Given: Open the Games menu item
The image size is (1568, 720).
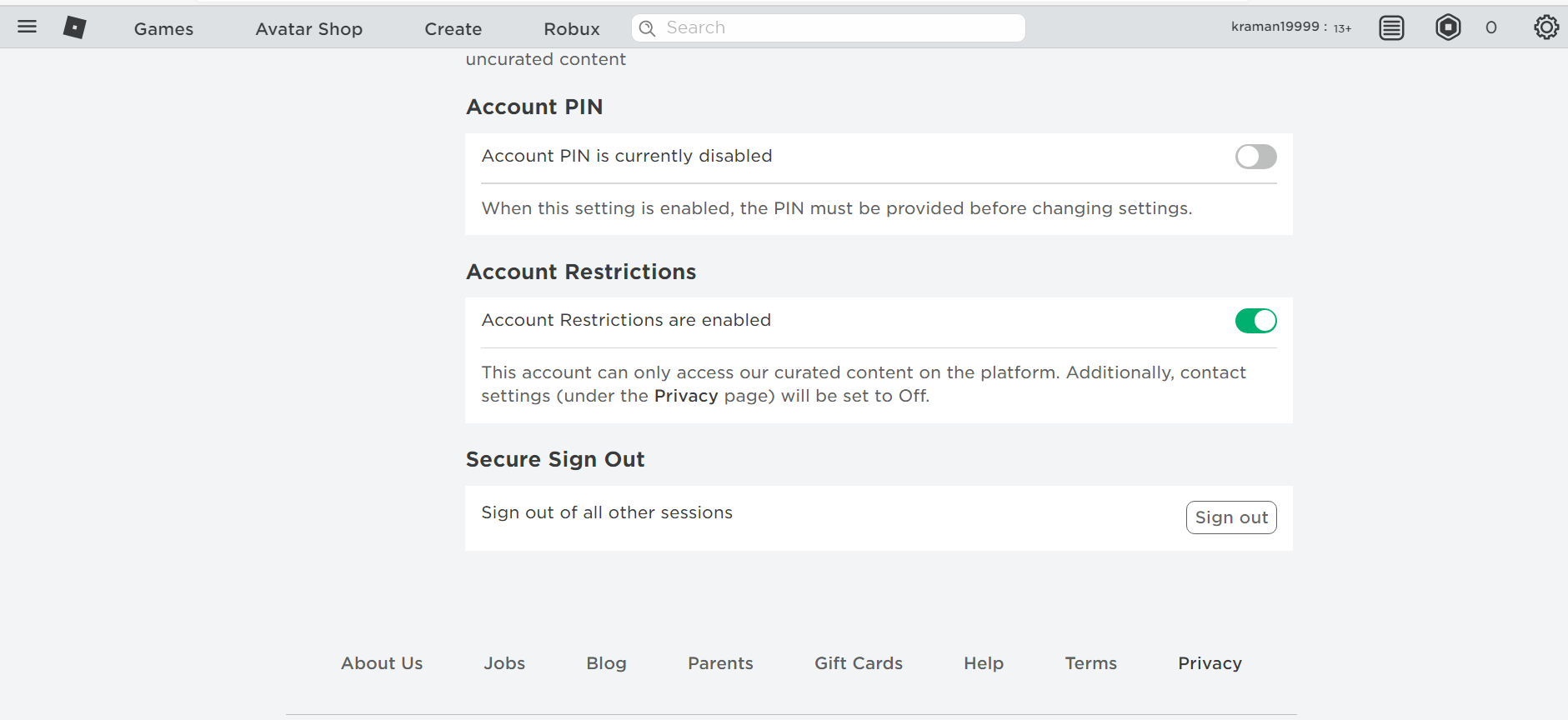Looking at the screenshot, I should pyautogui.click(x=163, y=29).
